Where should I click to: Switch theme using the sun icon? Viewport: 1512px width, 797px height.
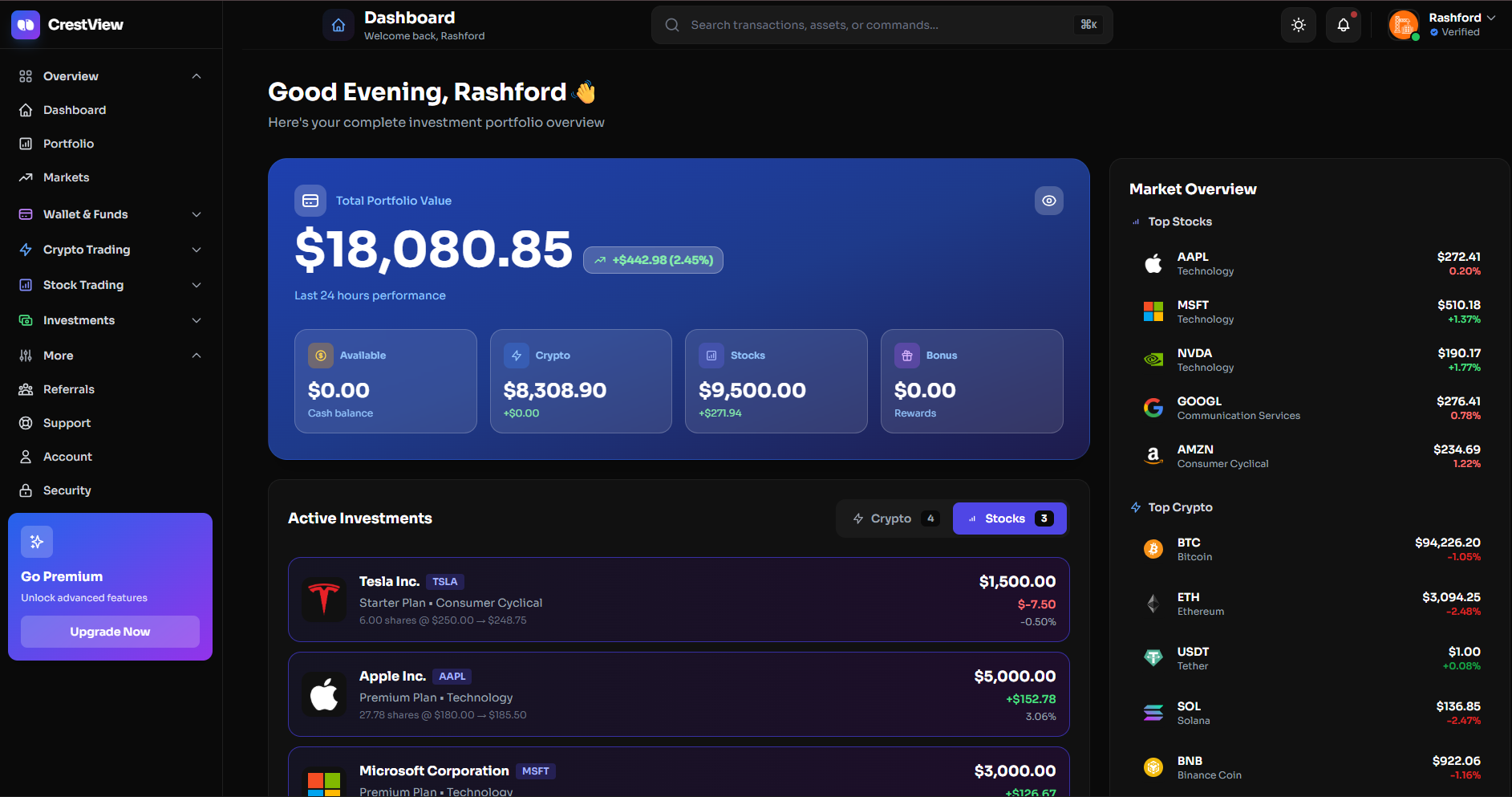(x=1298, y=24)
